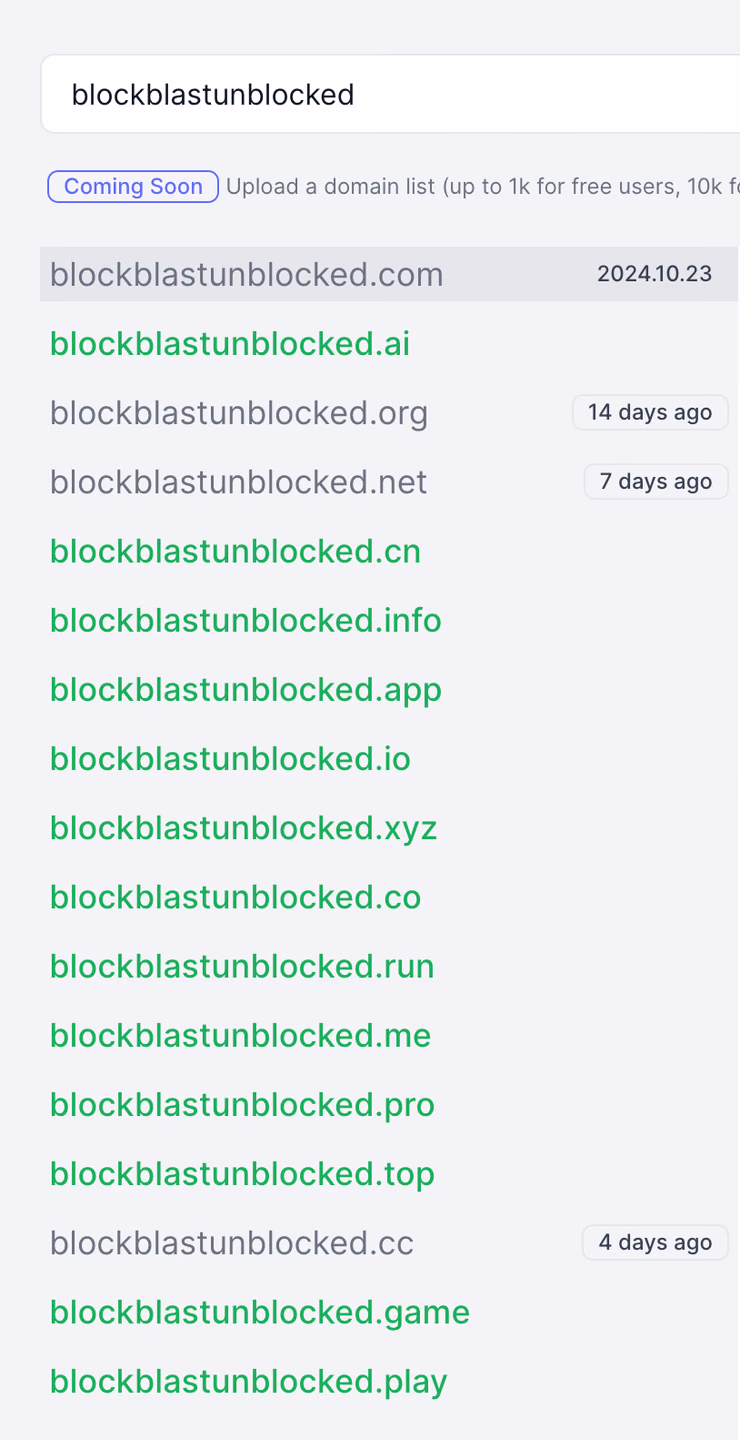Select the blockblastunblocked.co domain

click(x=235, y=897)
